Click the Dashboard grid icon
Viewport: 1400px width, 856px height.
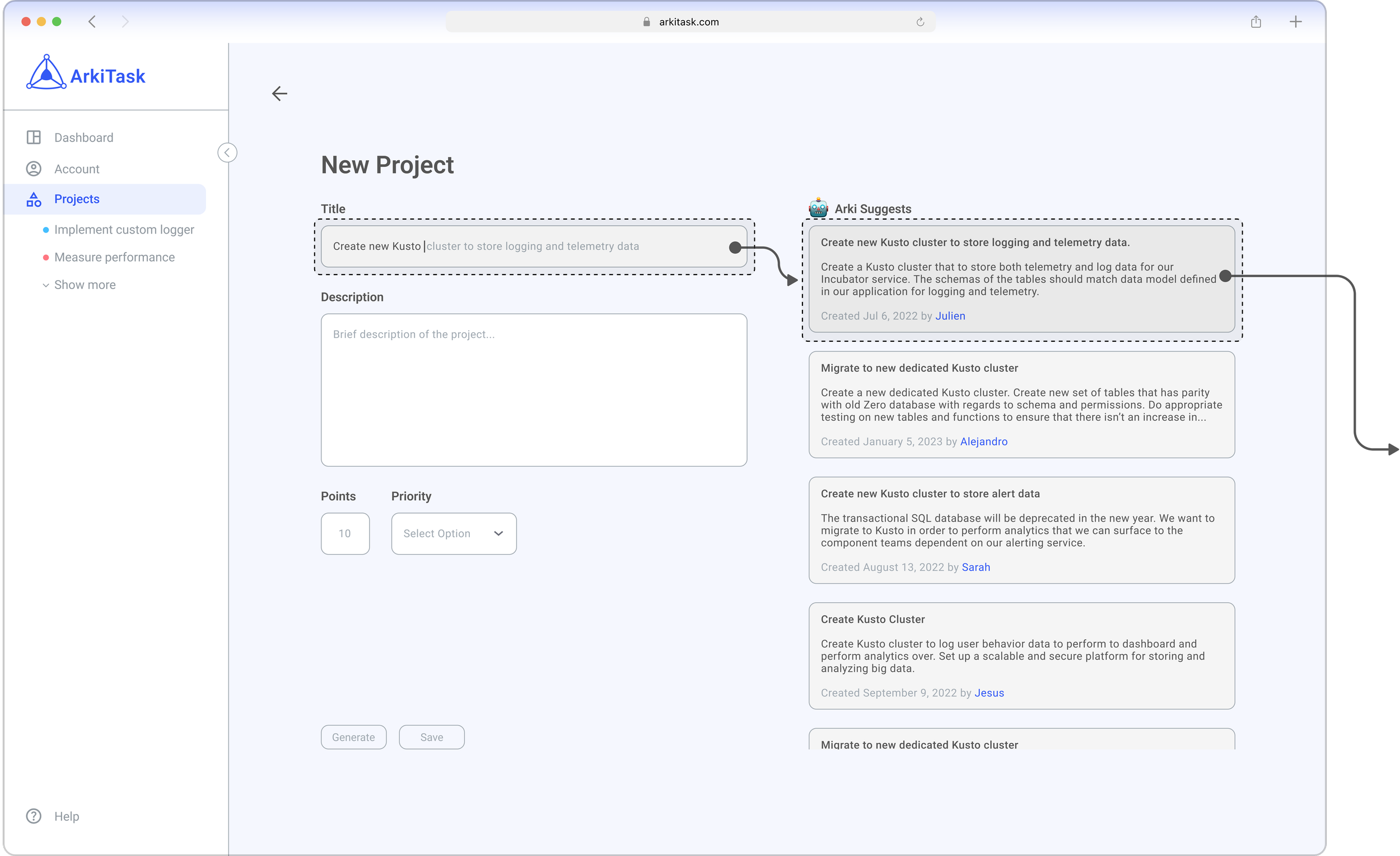click(34, 138)
